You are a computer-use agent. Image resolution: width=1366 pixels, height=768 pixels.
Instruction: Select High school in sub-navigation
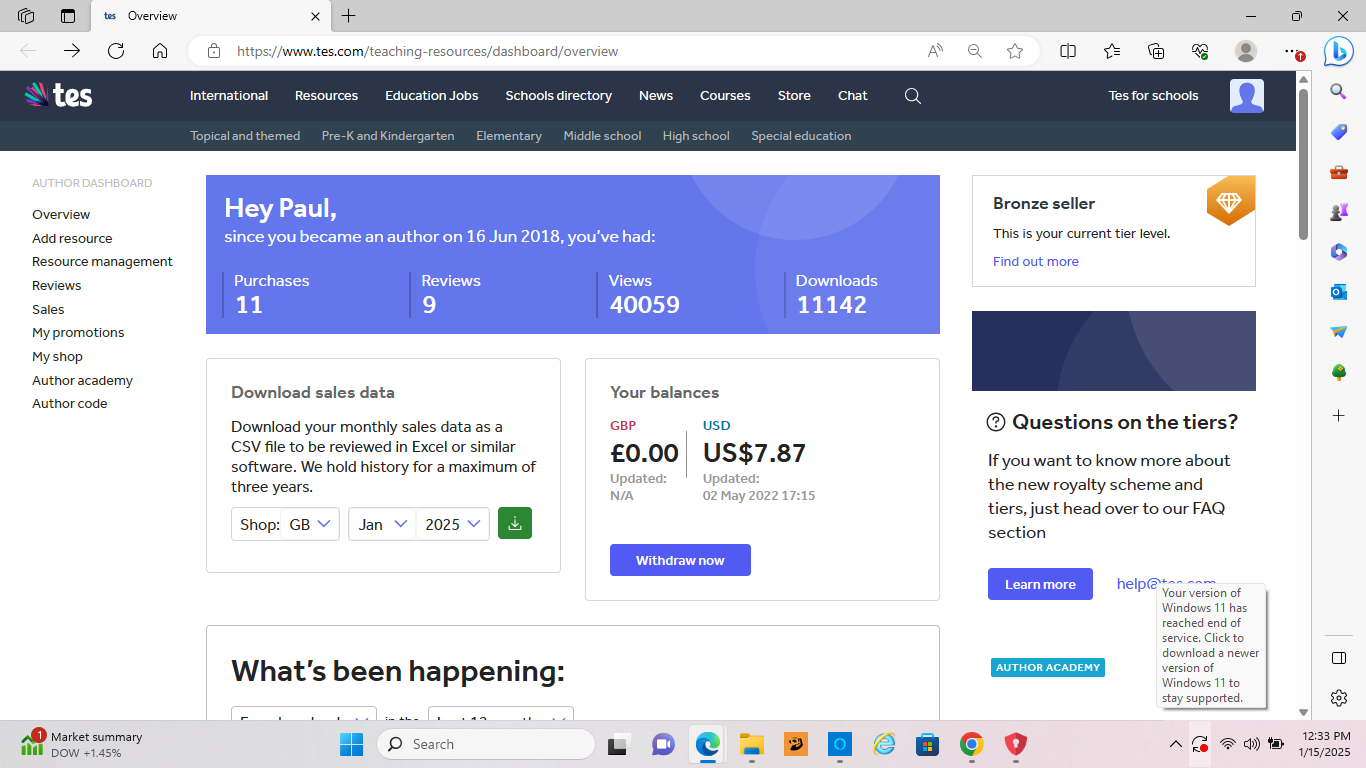[695, 136]
